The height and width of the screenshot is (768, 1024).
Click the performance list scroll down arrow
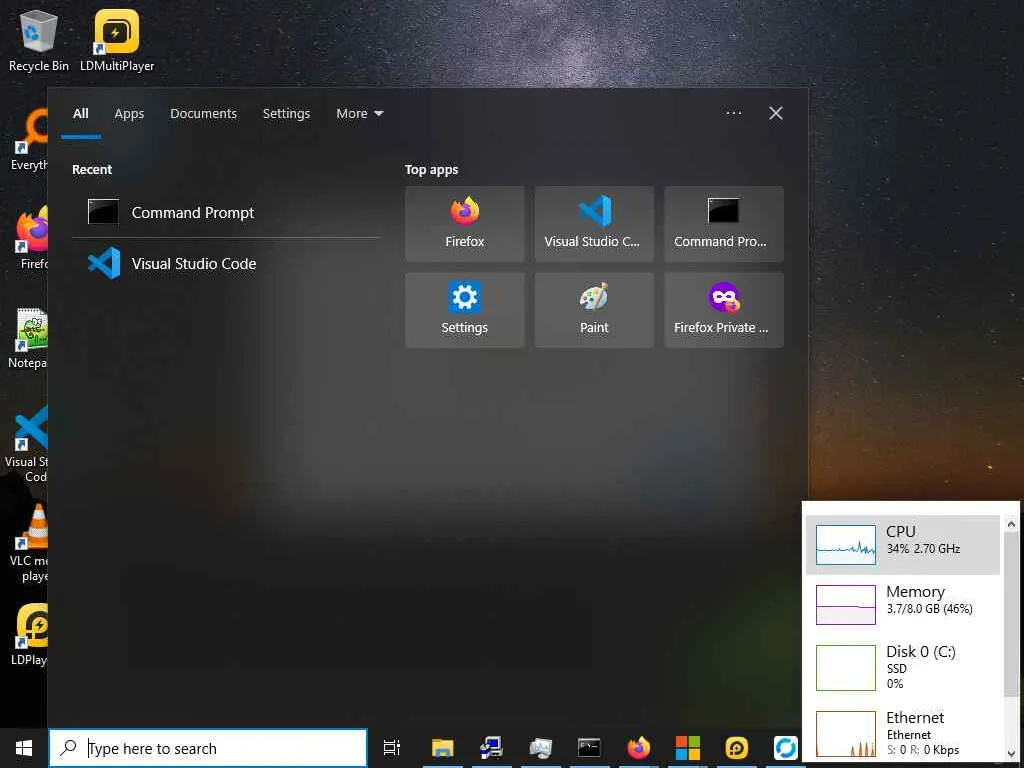1011,753
